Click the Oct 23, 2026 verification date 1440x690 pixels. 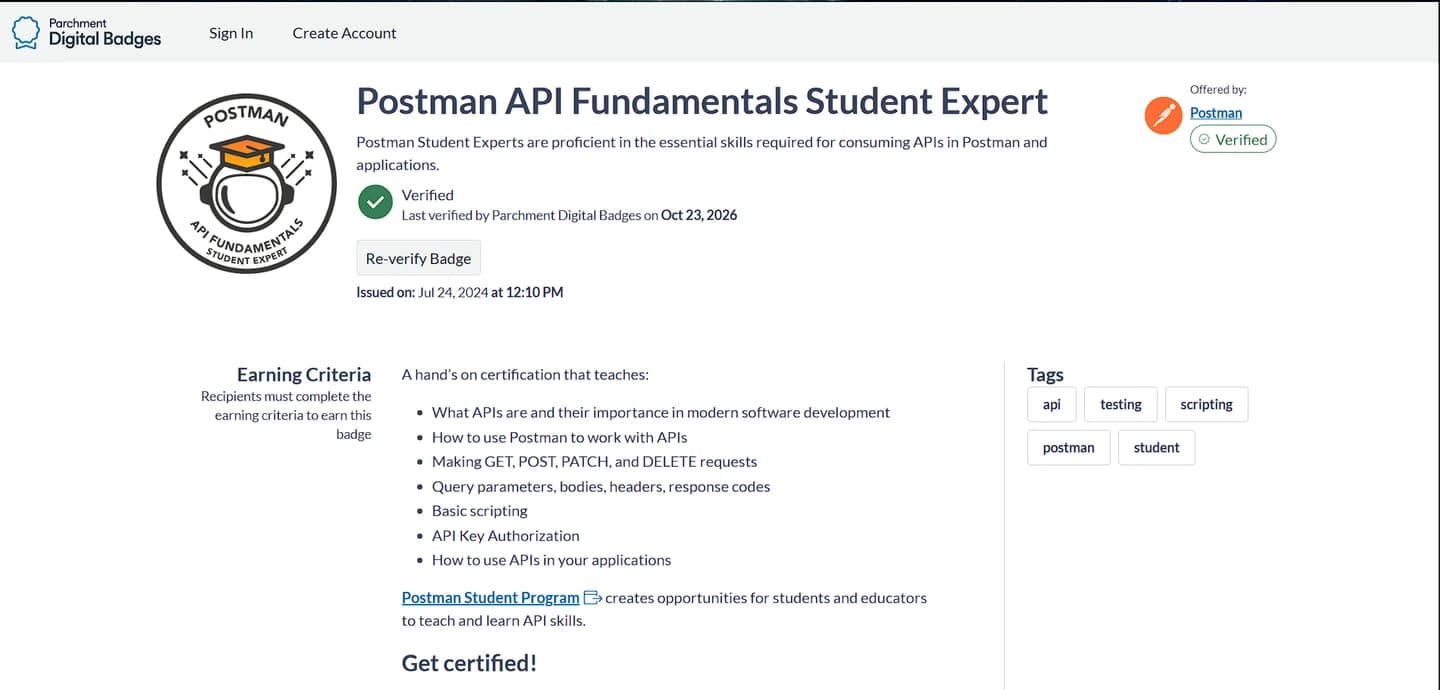[699, 215]
